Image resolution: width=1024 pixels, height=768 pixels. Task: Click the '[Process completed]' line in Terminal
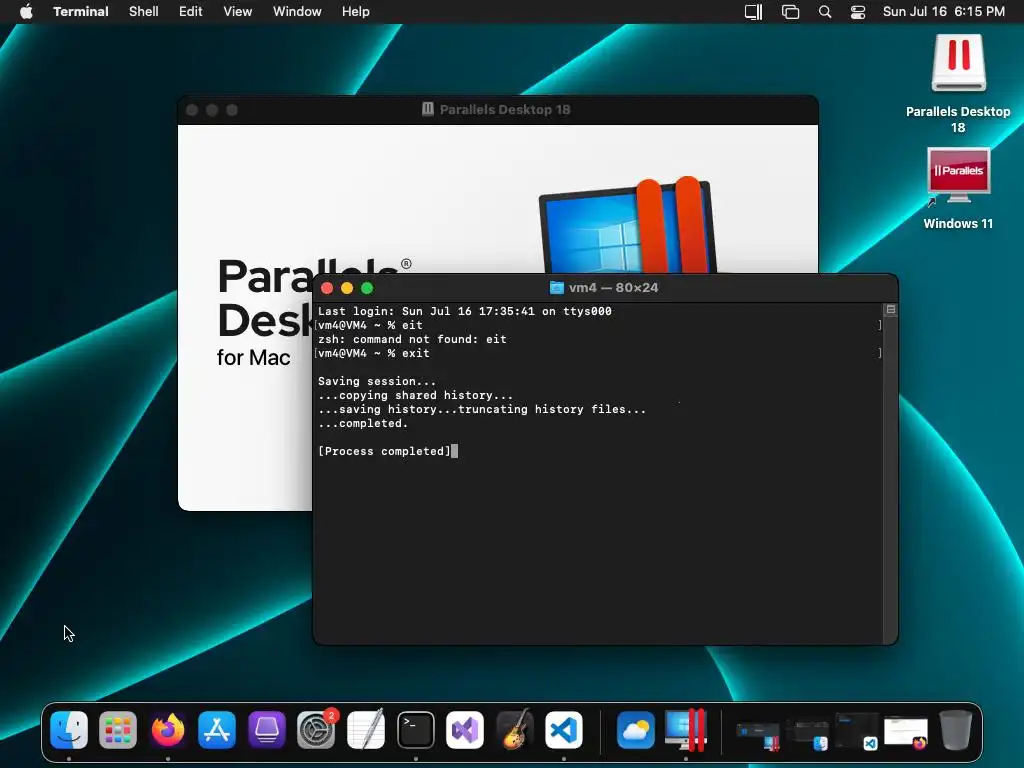coord(384,451)
